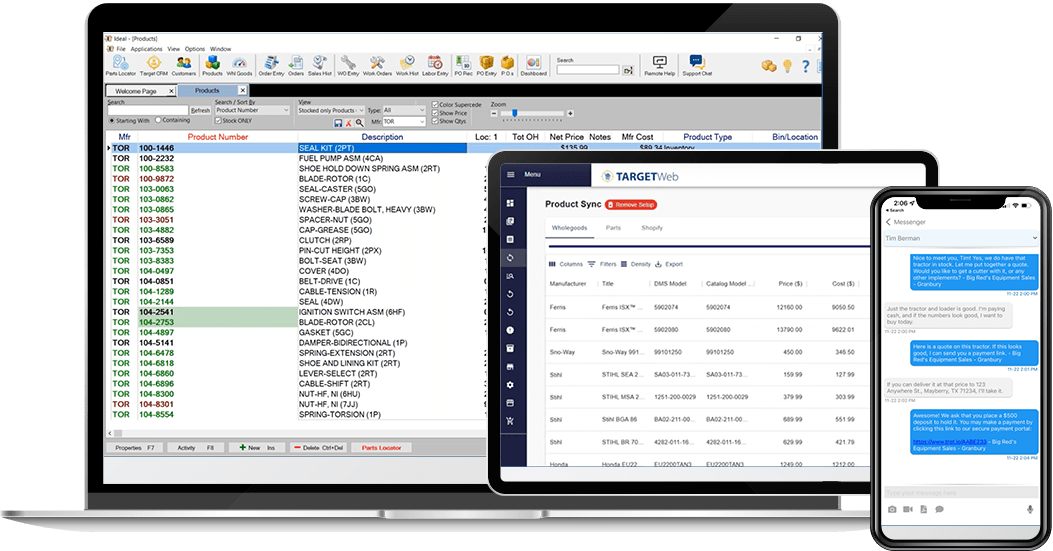Open PO Entry box icon

pyautogui.click(x=487, y=66)
